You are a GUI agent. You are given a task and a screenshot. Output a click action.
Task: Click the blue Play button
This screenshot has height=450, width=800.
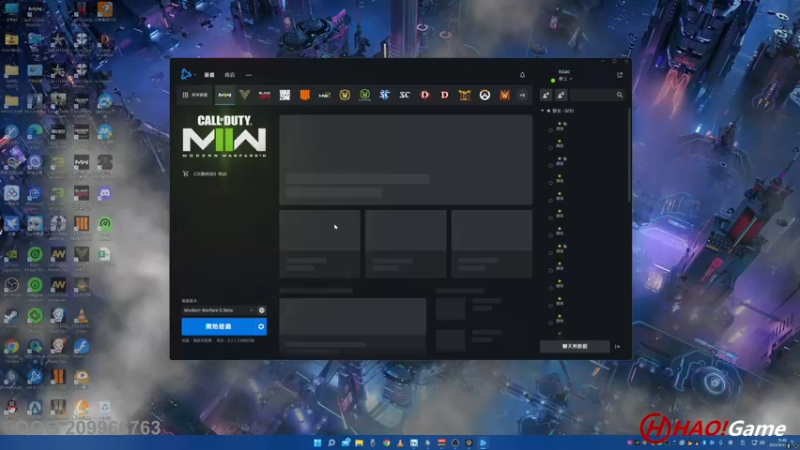pyautogui.click(x=218, y=327)
